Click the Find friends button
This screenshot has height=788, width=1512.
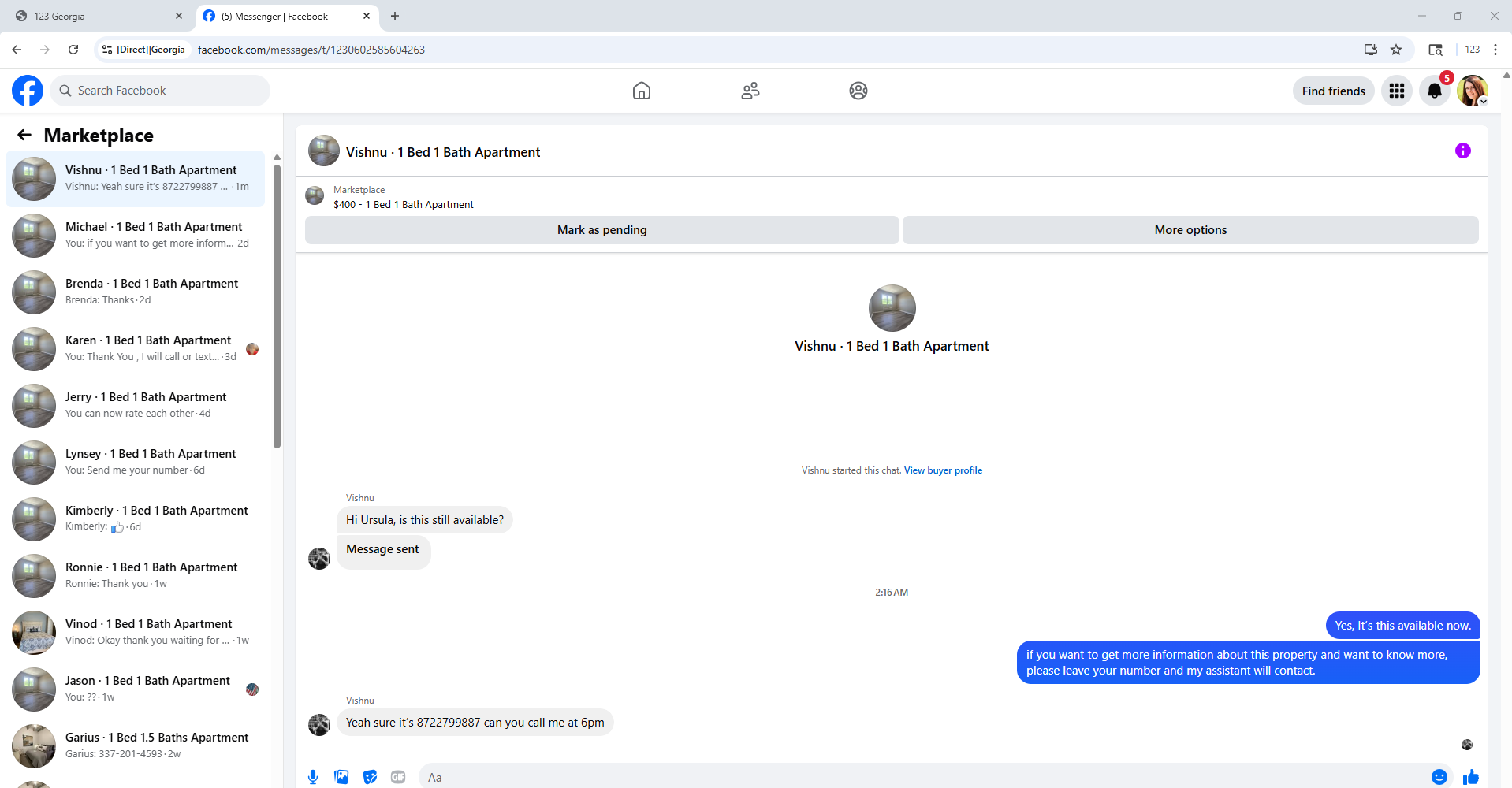coord(1334,91)
